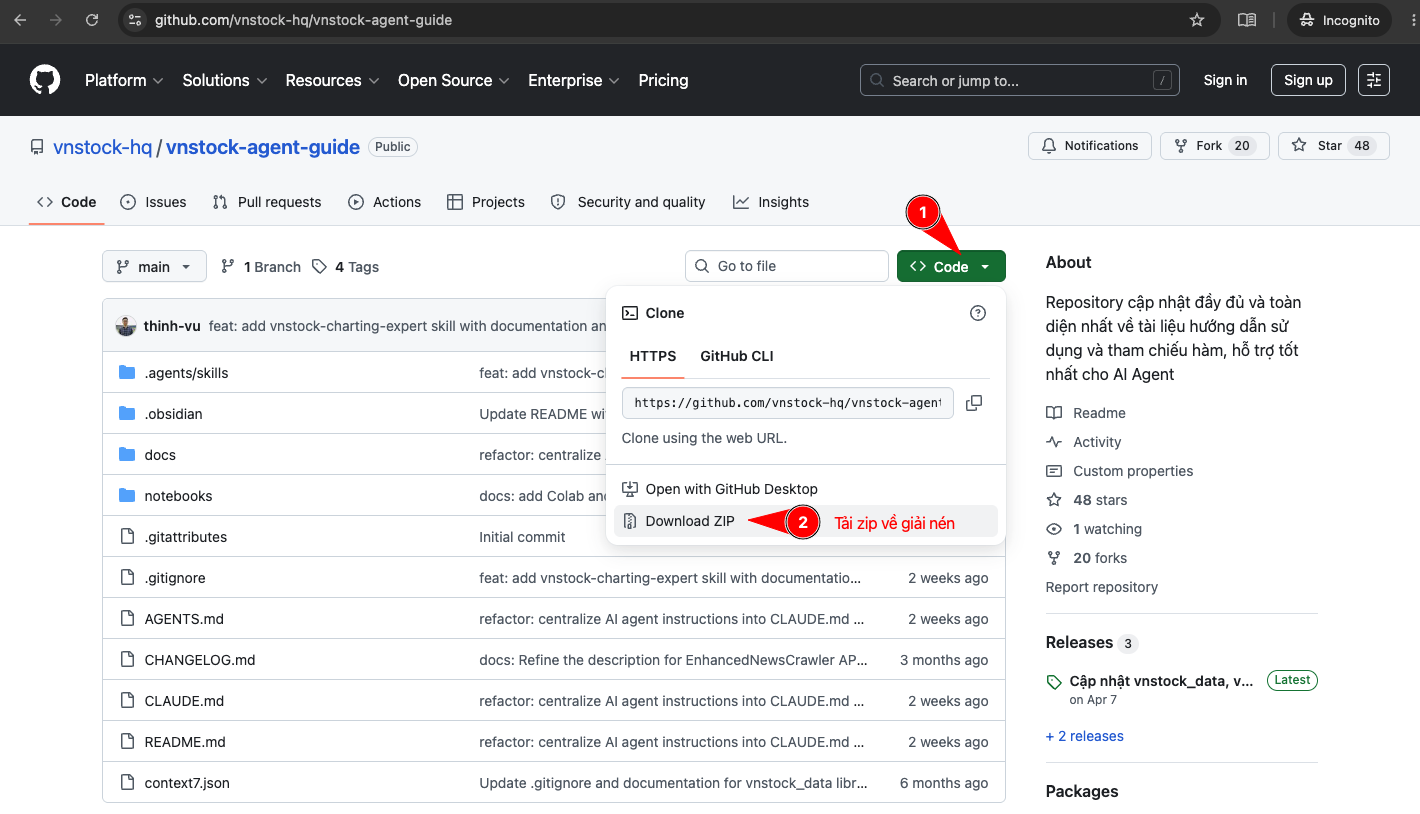Open the reading list icon in browser toolbar
1420x814 pixels.
click(1246, 20)
